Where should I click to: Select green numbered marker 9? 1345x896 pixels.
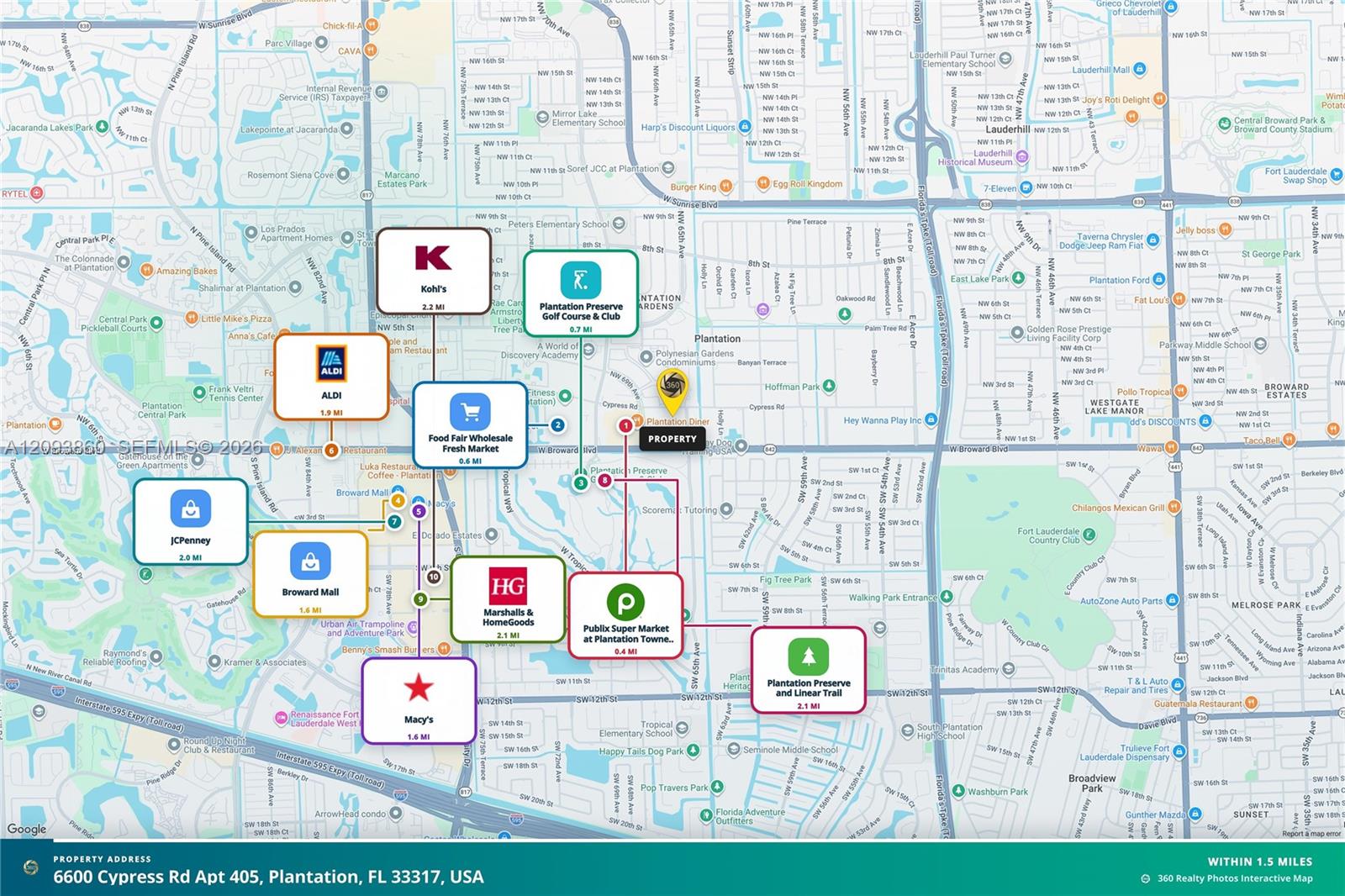(x=420, y=599)
